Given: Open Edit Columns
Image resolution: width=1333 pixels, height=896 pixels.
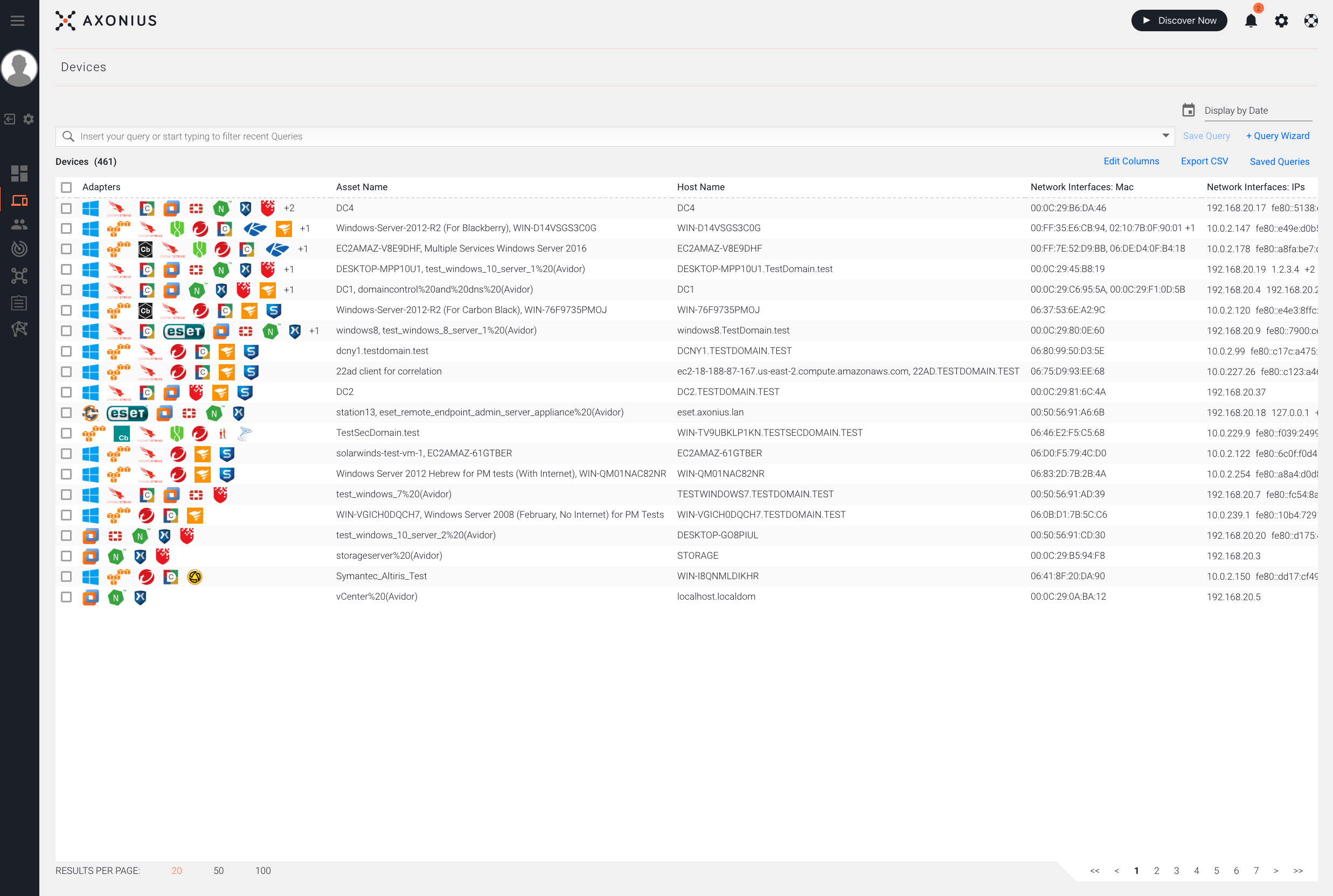Looking at the screenshot, I should 1131,162.
